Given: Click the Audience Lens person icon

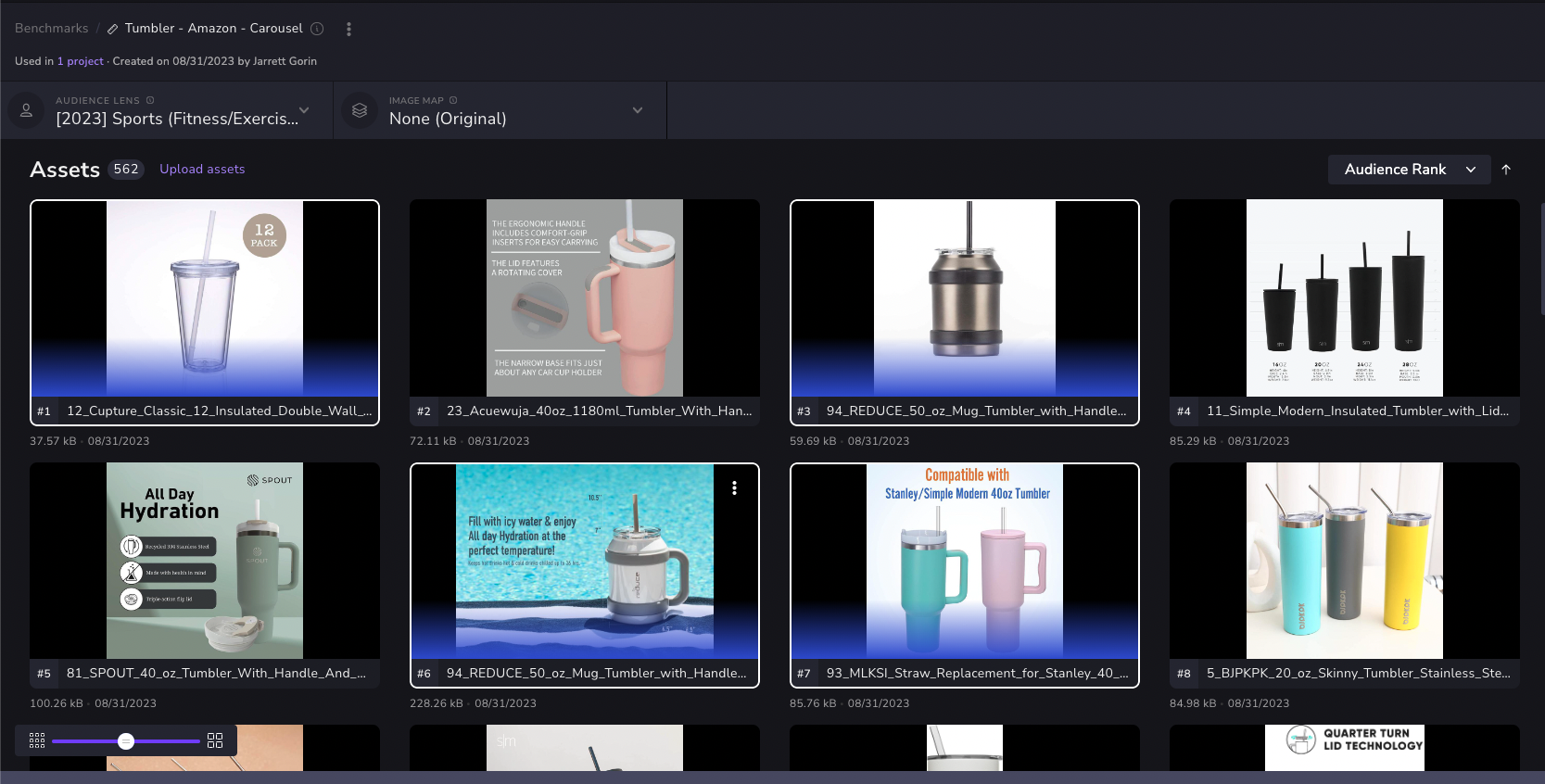Looking at the screenshot, I should (26, 110).
